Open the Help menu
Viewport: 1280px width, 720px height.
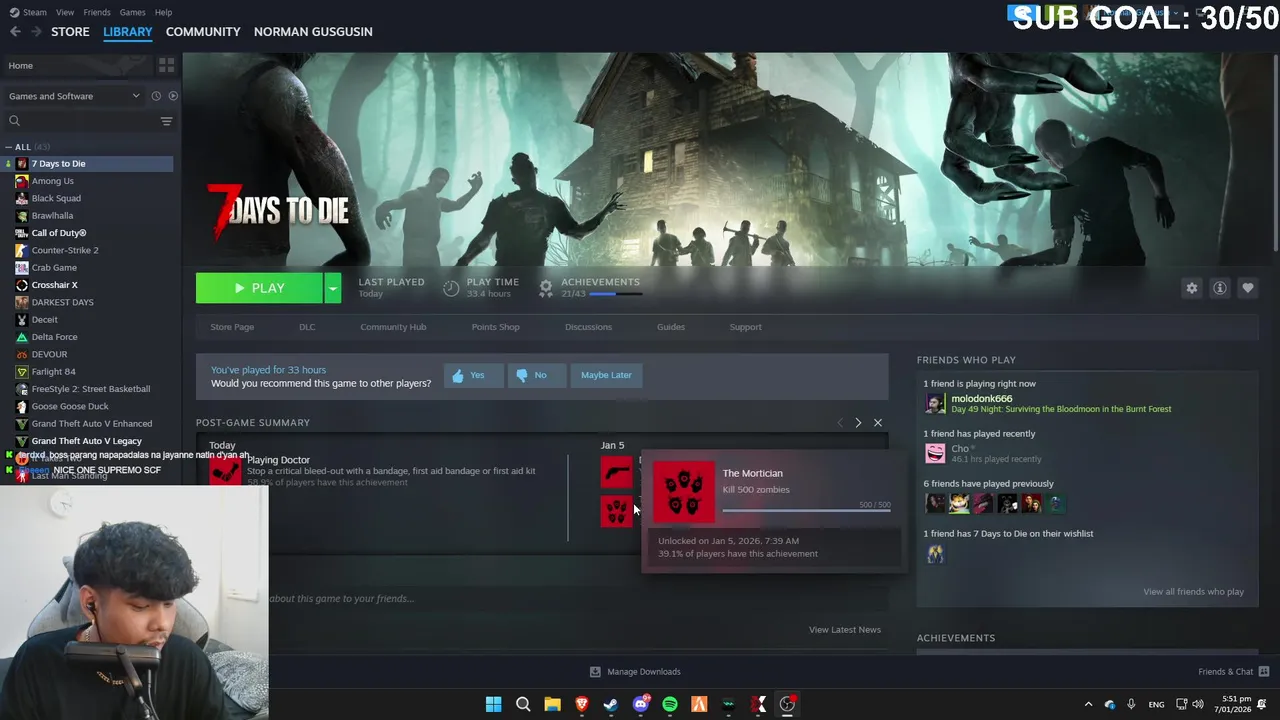(x=163, y=12)
